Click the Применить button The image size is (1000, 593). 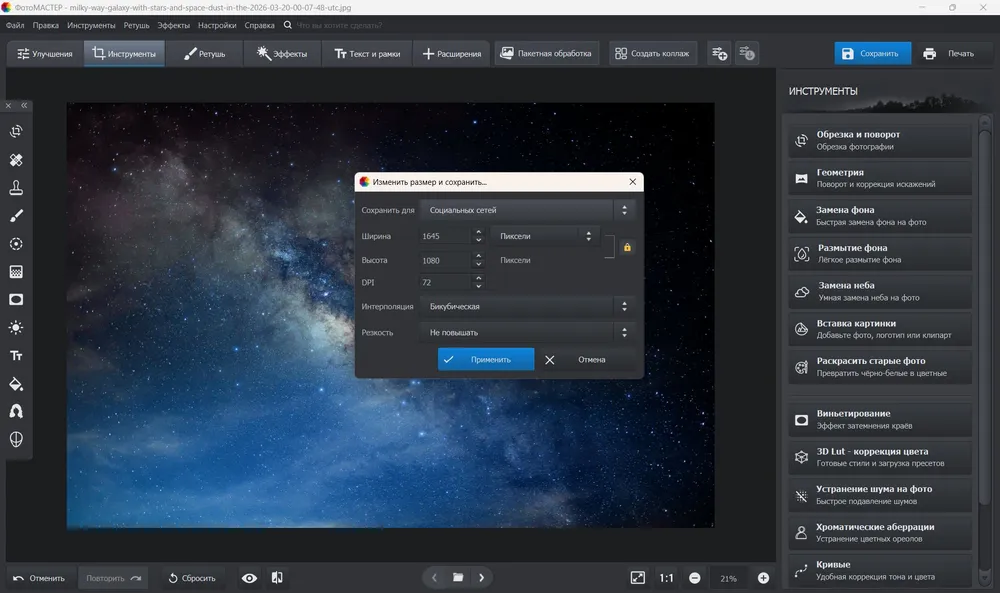[x=486, y=359]
